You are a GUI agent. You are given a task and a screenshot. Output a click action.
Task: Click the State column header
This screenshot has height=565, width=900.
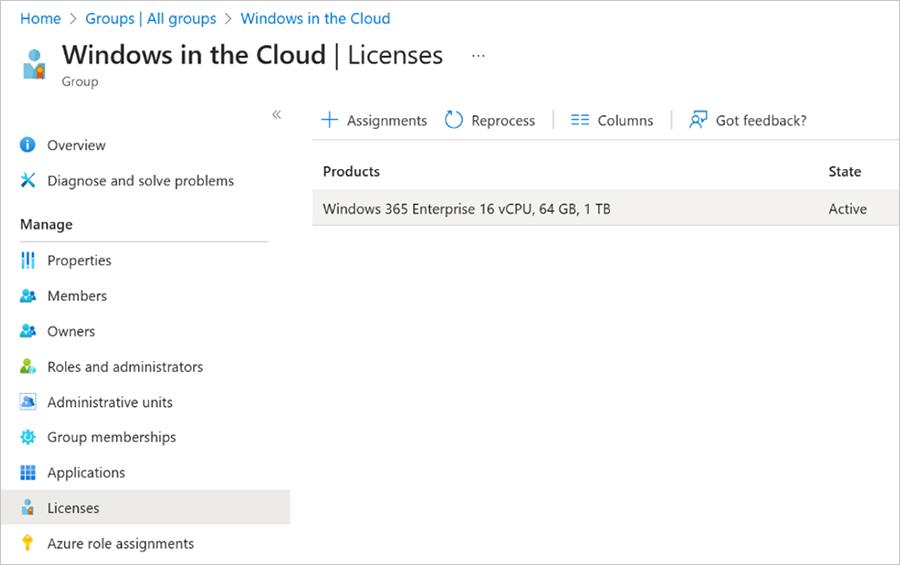[844, 172]
